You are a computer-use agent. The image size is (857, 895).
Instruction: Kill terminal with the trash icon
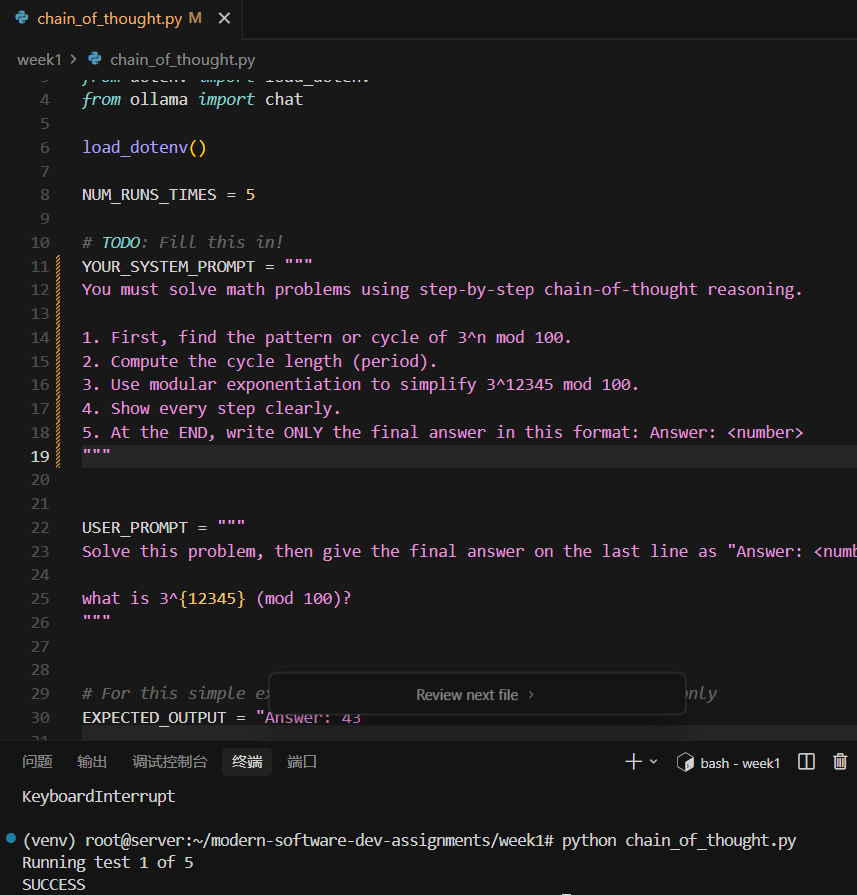pos(840,762)
